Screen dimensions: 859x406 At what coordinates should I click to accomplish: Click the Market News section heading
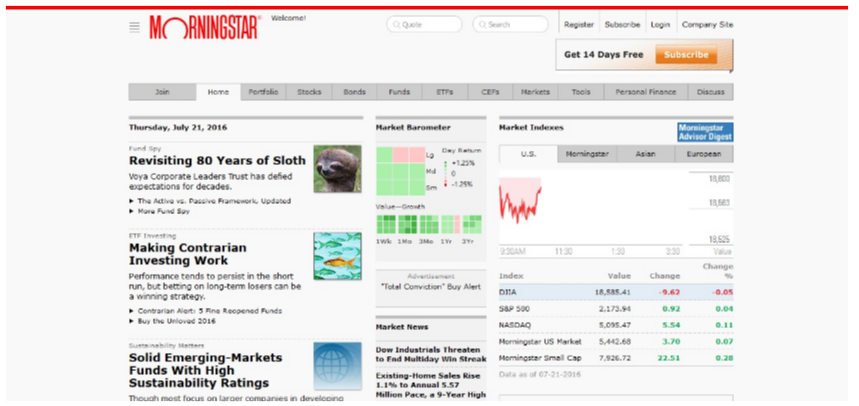click(402, 327)
